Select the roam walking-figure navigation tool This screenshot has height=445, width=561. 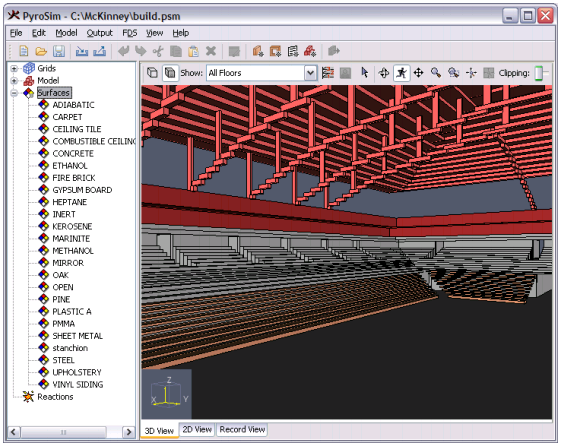(x=401, y=73)
